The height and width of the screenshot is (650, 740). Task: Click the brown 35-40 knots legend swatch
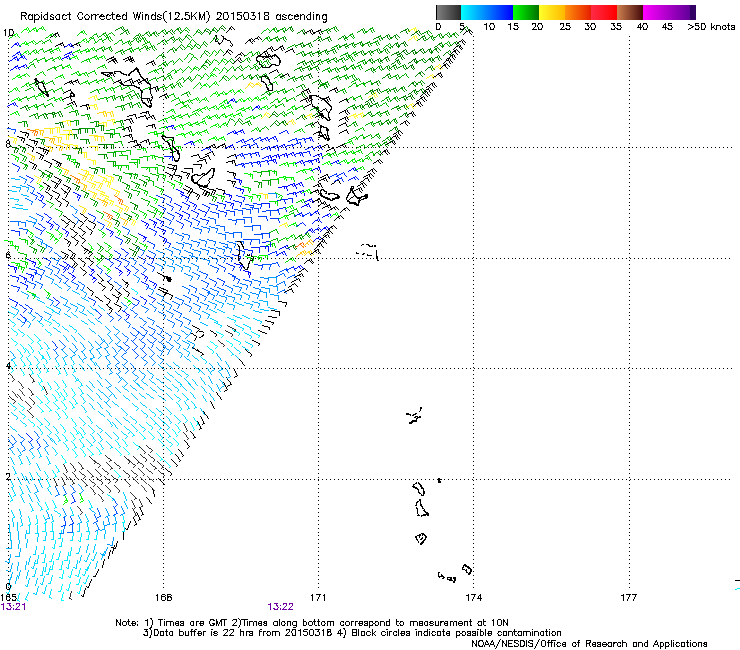(x=630, y=12)
